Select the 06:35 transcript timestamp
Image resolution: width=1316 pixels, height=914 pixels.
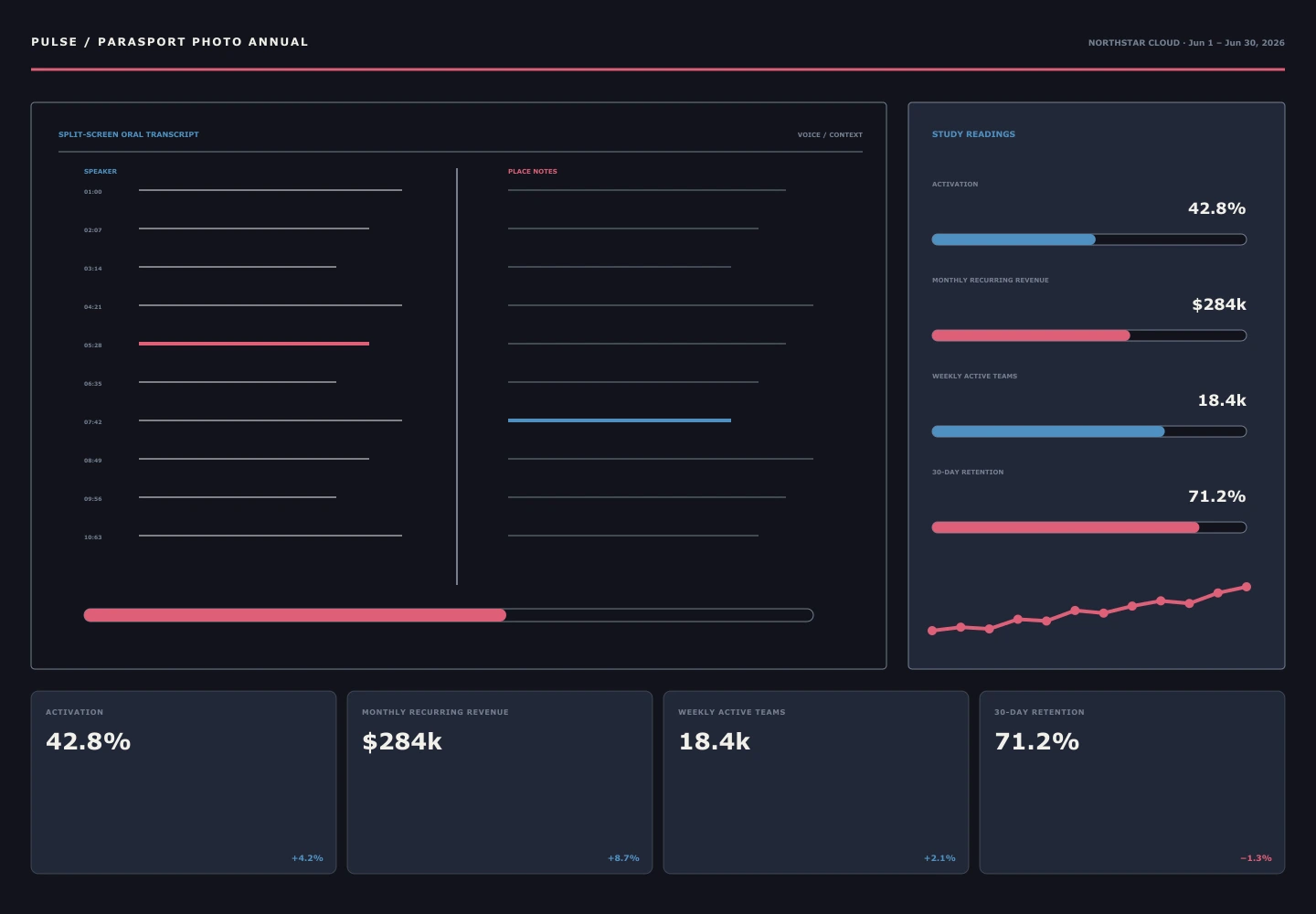(x=93, y=384)
